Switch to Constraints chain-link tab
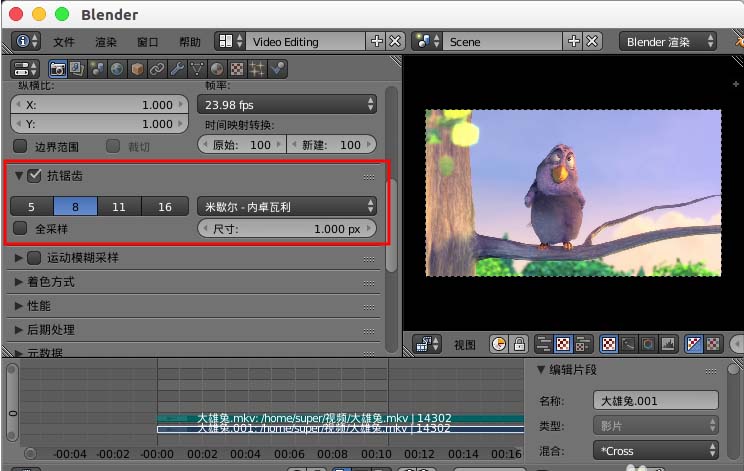 pos(157,69)
